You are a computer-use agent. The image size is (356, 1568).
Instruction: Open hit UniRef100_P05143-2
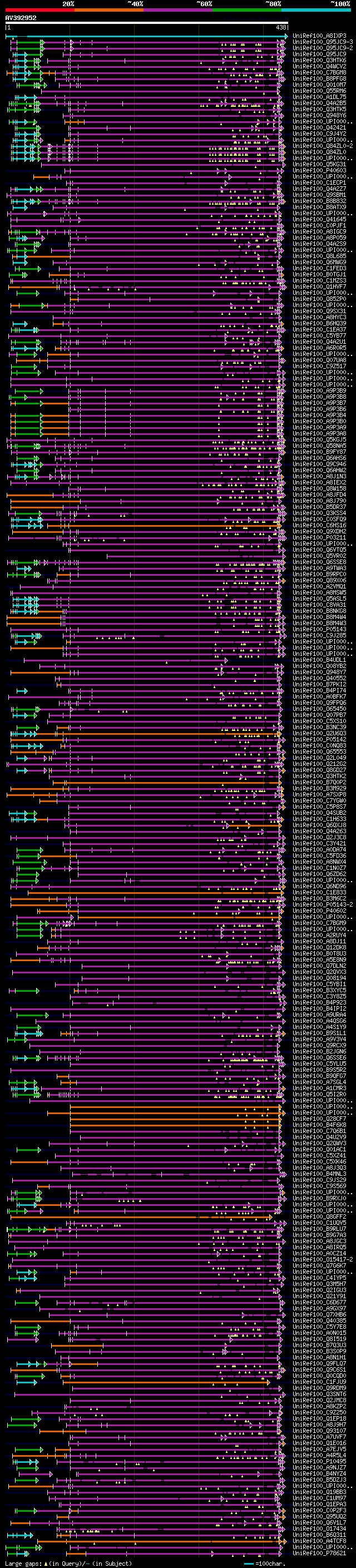(x=323, y=904)
